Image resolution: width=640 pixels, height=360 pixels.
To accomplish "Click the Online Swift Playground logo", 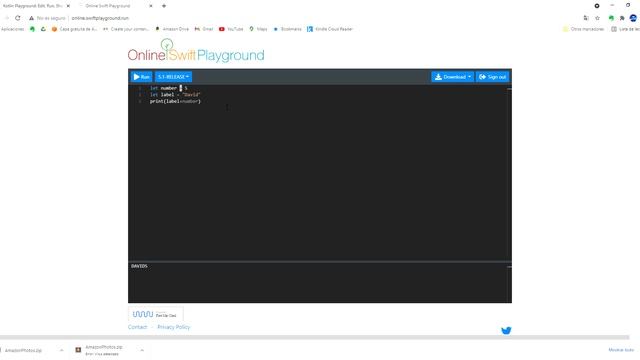I will coord(196,51).
